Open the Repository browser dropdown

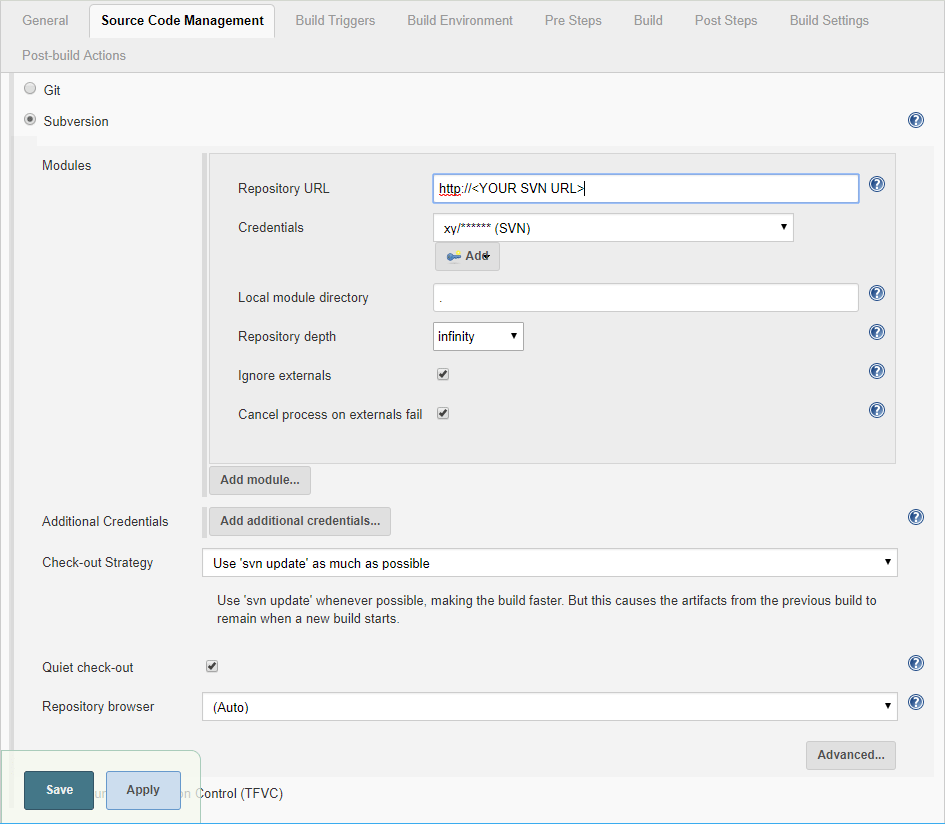click(x=550, y=706)
